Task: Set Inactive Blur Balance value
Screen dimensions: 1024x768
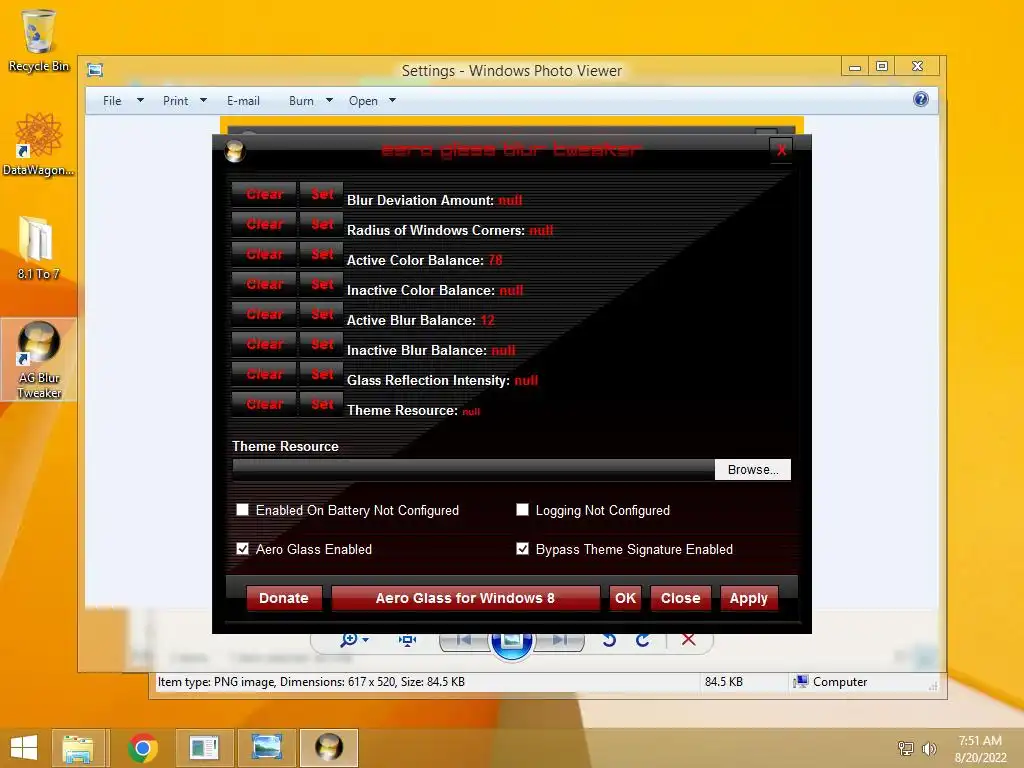Action: pyautogui.click(x=322, y=344)
